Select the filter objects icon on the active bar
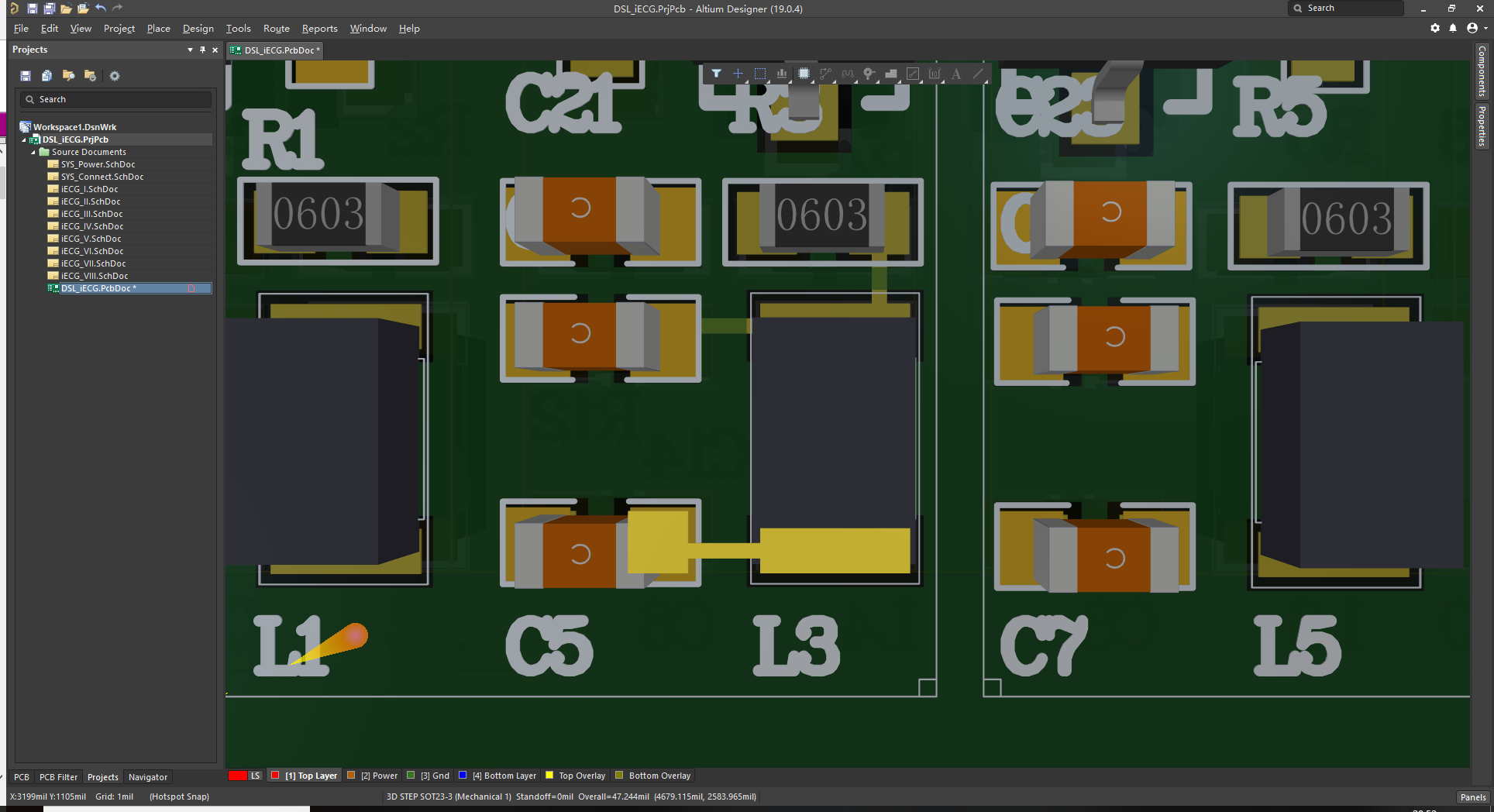The image size is (1494, 812). pos(716,74)
